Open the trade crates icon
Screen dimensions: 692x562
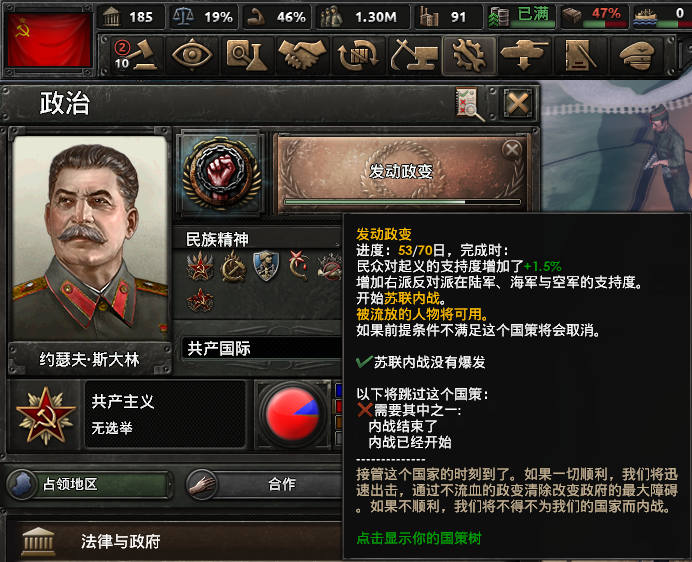(x=358, y=55)
